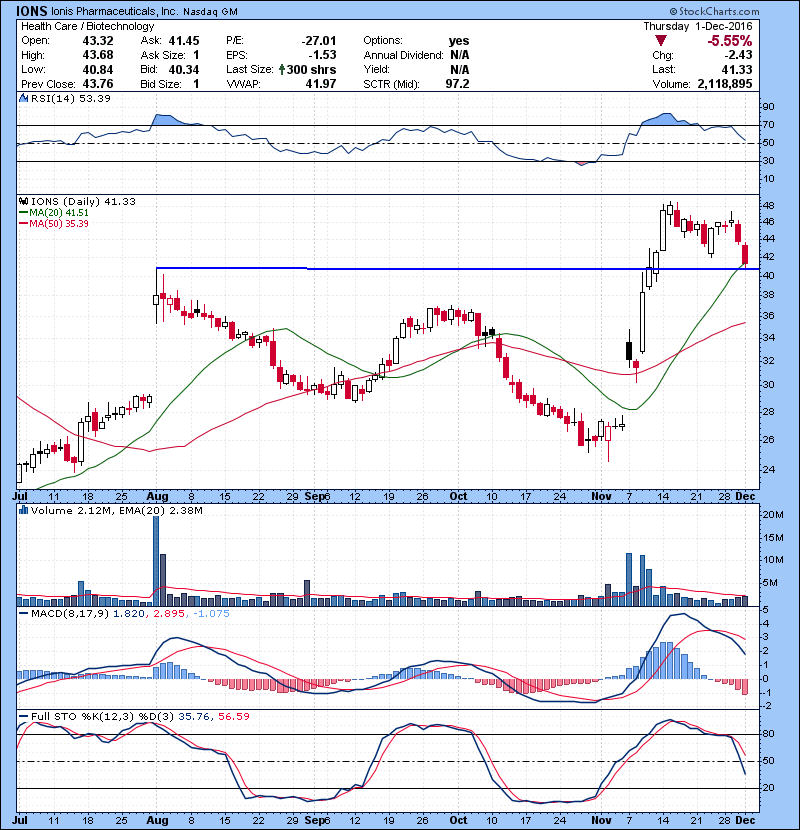800x830 pixels.
Task: Click the Last price 41.33 in the header
Action: [x=737, y=69]
